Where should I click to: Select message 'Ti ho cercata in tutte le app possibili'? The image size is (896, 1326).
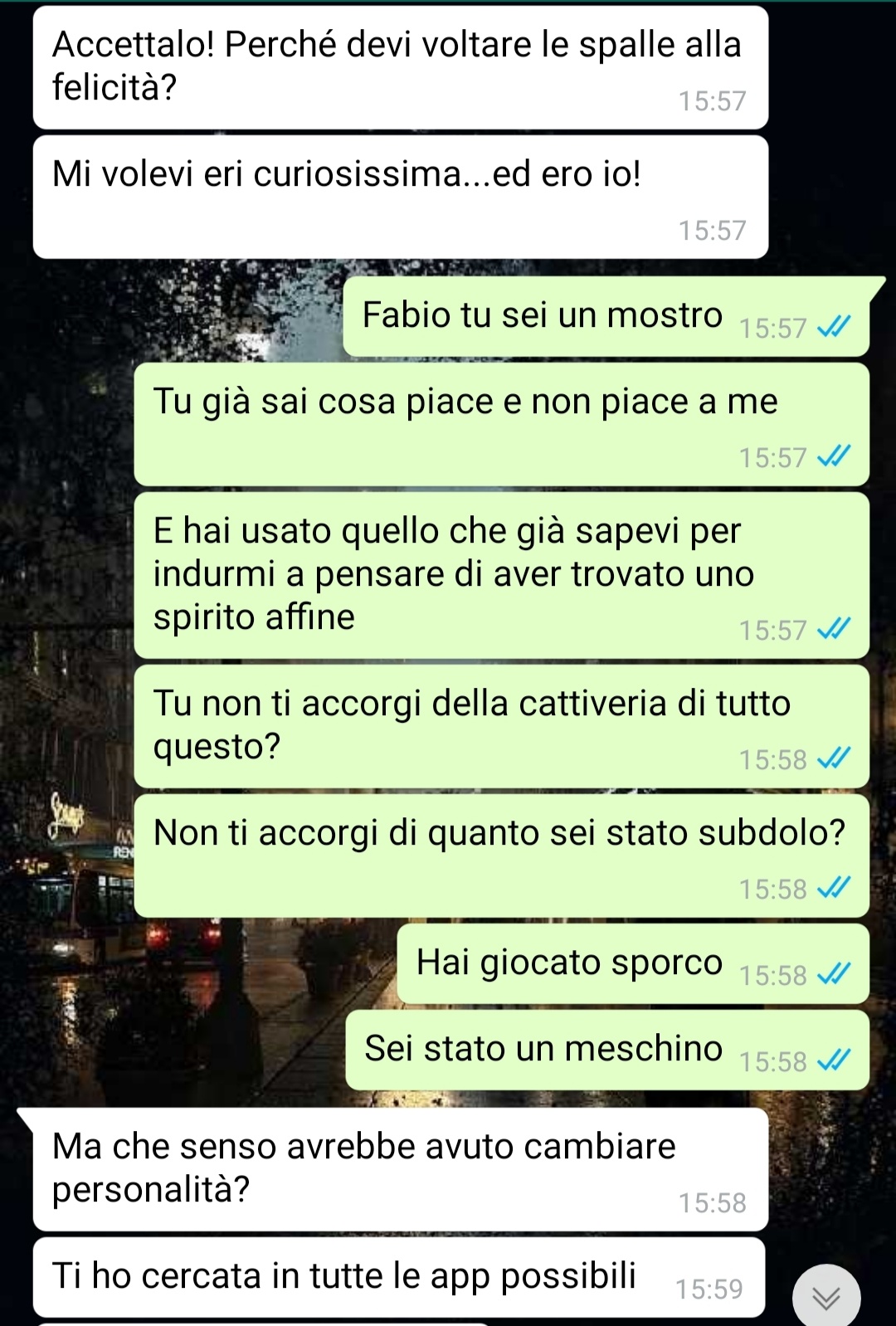click(x=399, y=1277)
